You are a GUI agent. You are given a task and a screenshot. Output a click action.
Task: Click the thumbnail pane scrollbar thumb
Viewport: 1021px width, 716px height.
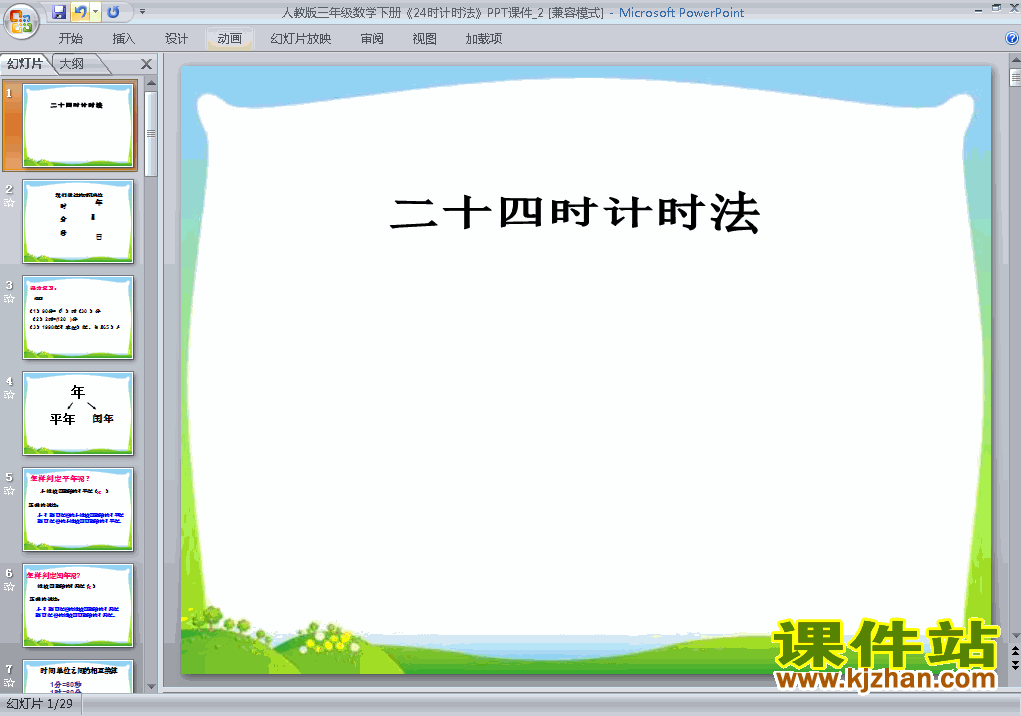(x=151, y=133)
